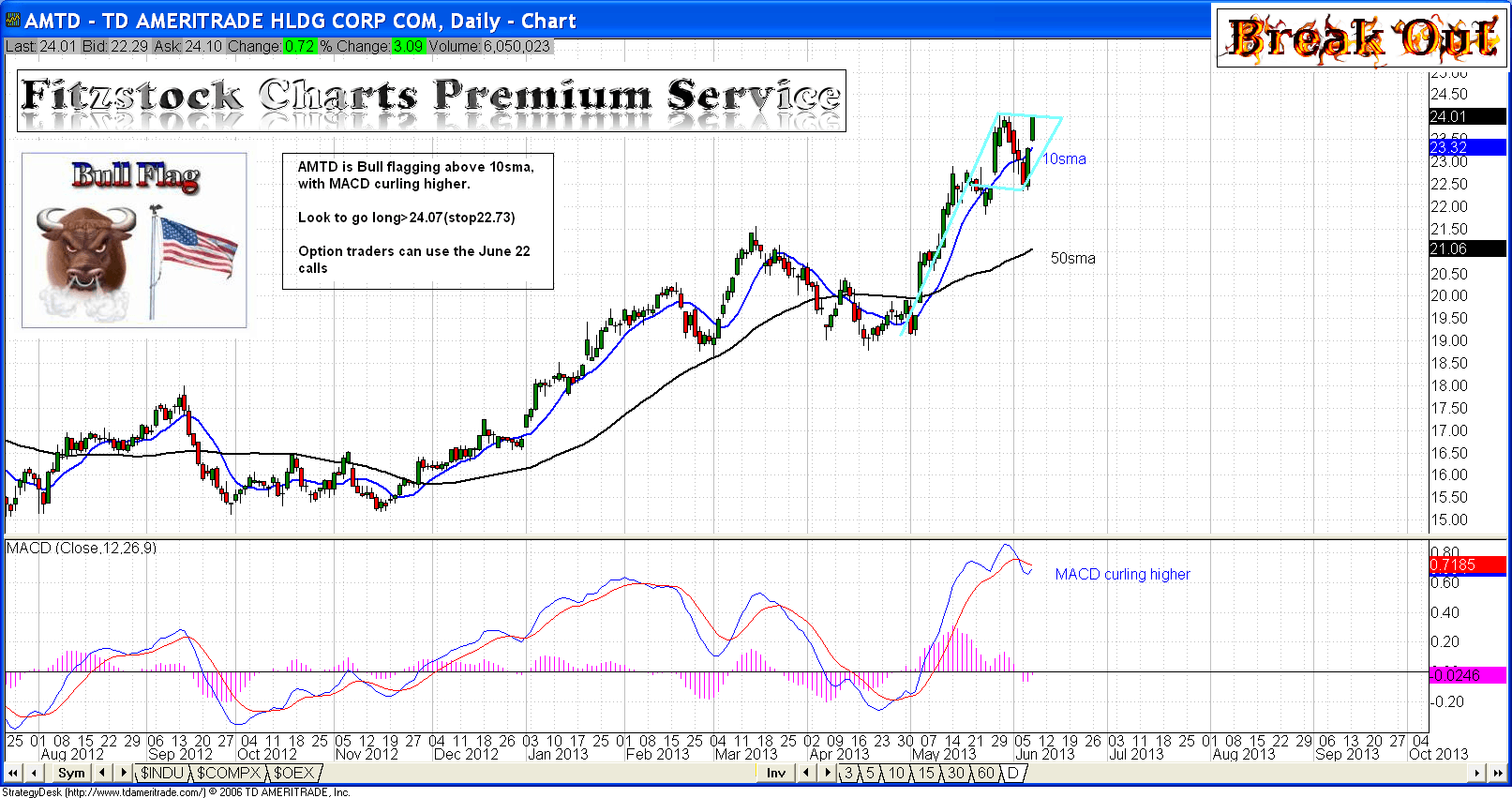Click the Jan 2013 date axis label
1512x798 pixels.
point(557,754)
